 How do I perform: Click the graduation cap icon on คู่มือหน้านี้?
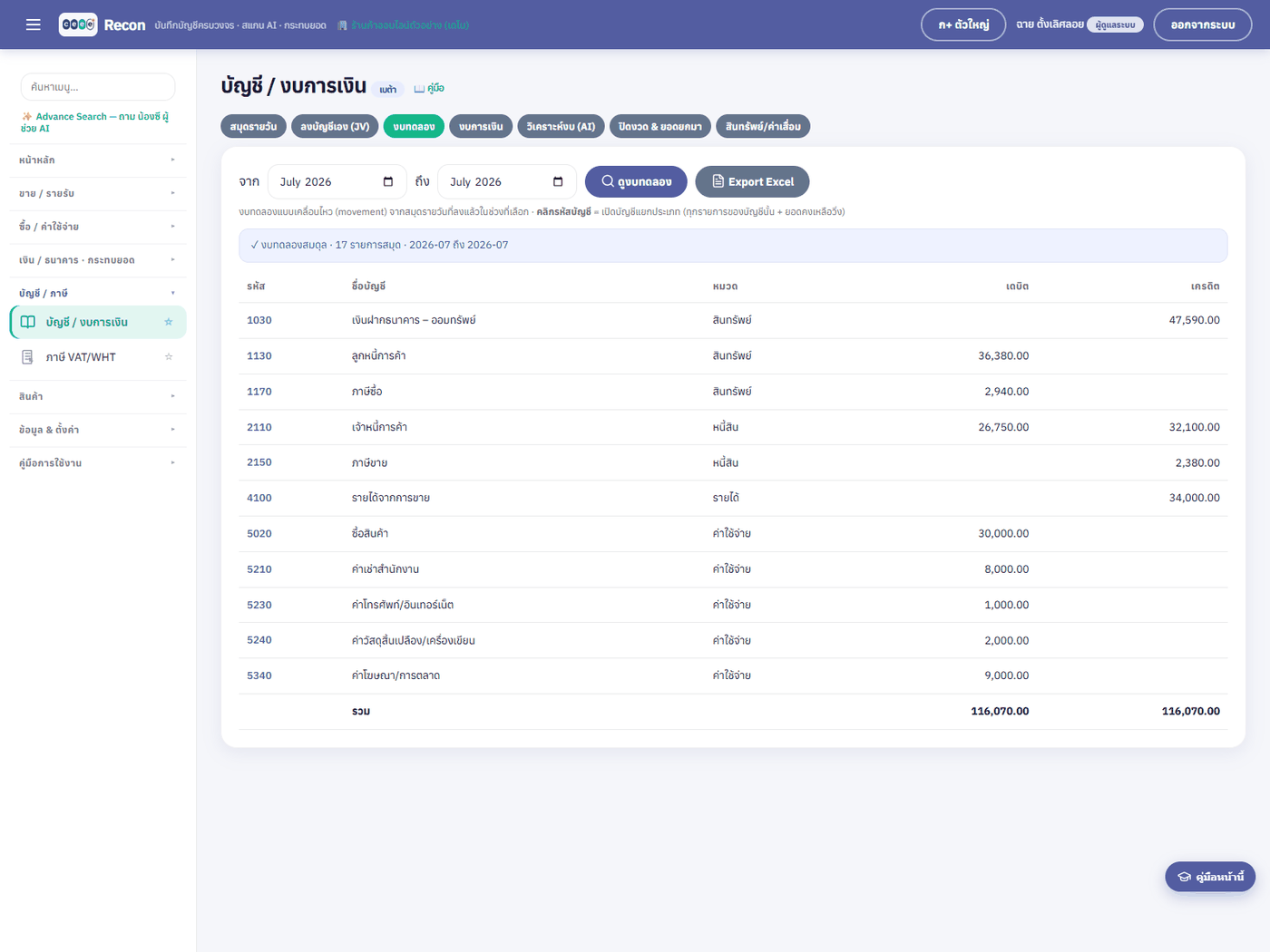click(1184, 877)
